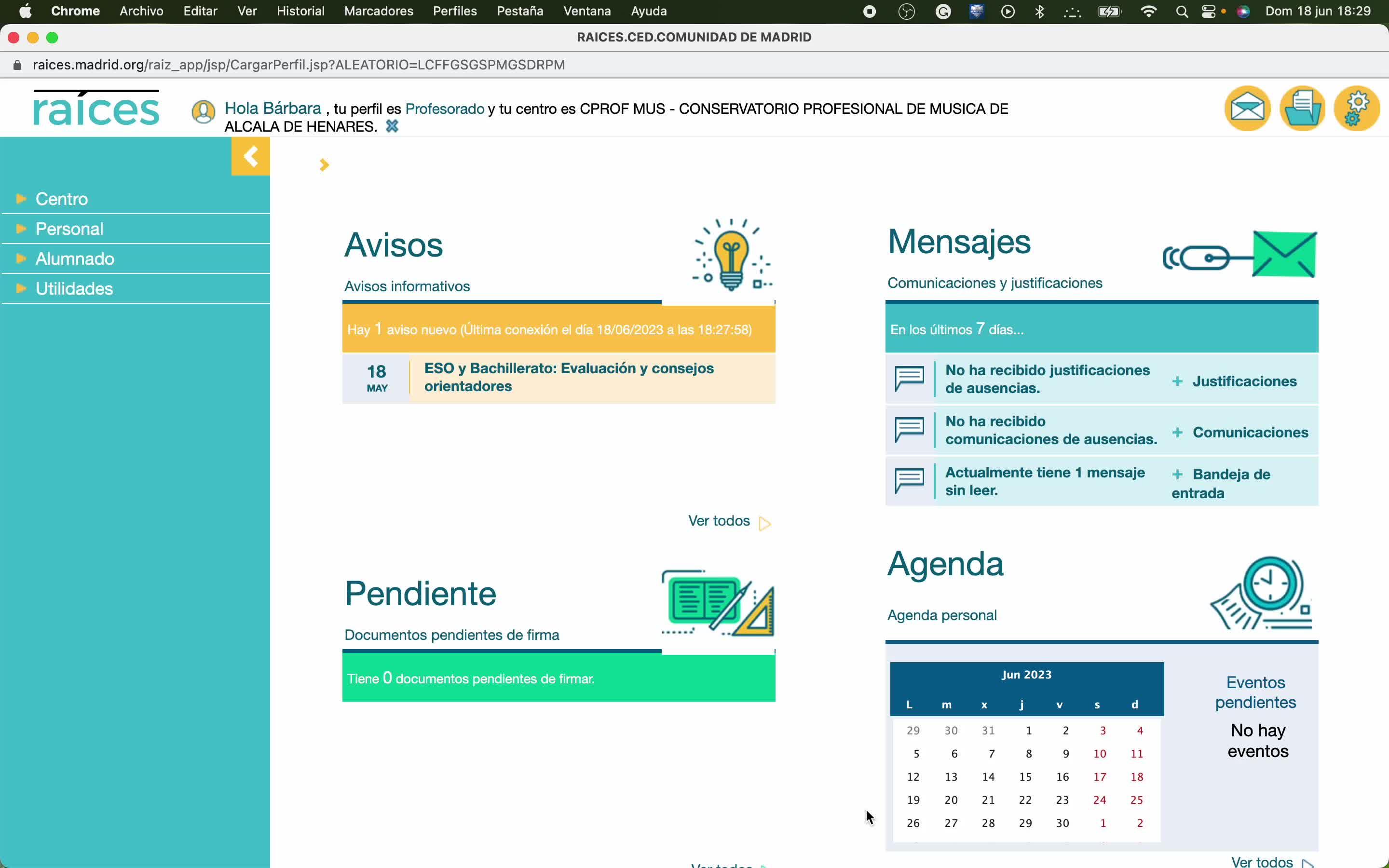Expand the Centro menu section
The height and width of the screenshot is (868, 1389).
(x=61, y=199)
